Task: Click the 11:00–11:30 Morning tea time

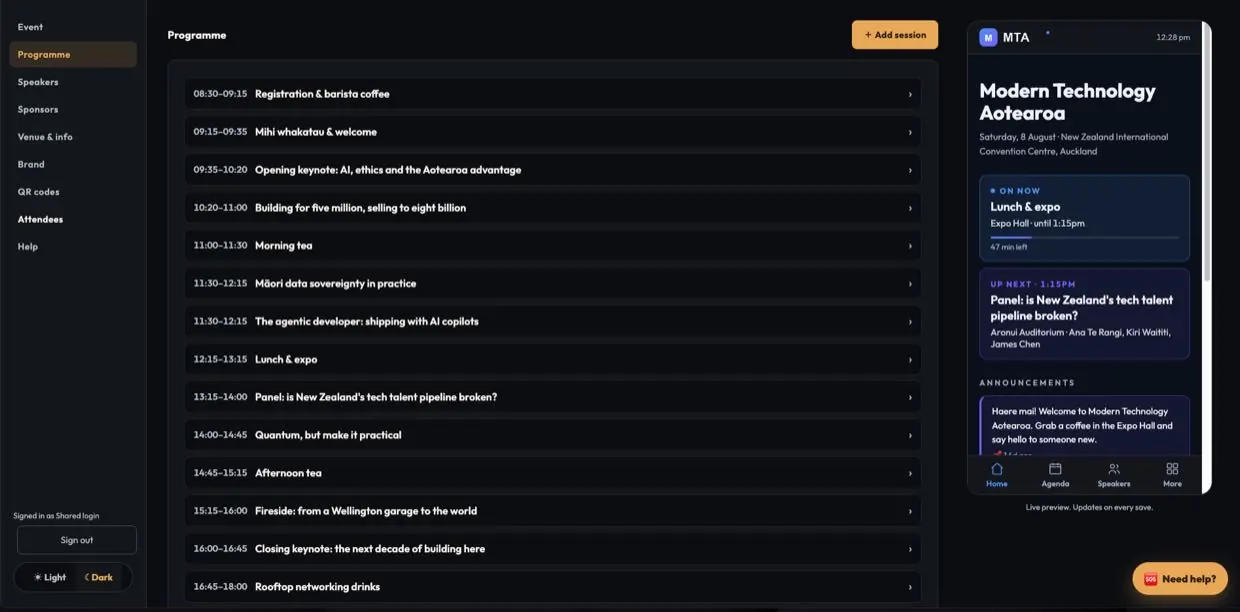Action: tap(220, 246)
